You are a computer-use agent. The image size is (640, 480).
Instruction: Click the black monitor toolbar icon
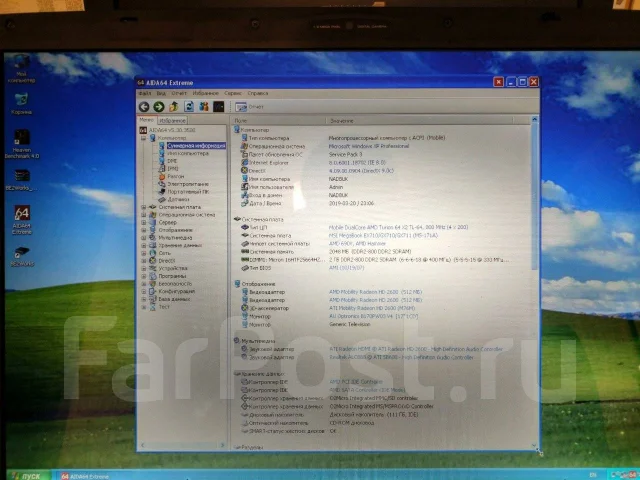219,107
